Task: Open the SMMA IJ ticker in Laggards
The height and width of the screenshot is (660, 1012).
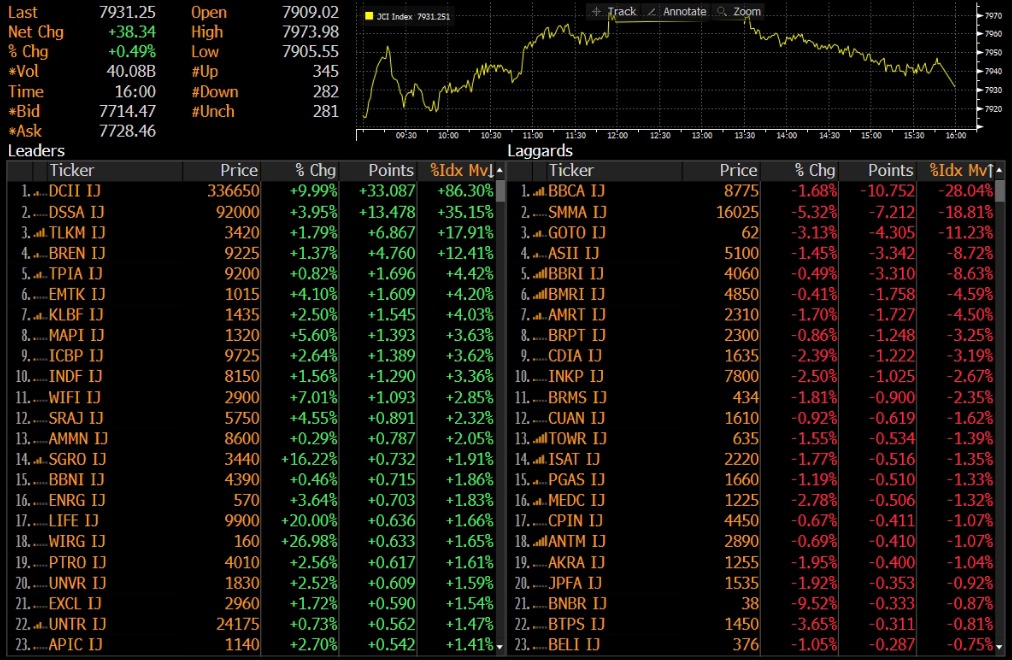Action: pyautogui.click(x=576, y=212)
